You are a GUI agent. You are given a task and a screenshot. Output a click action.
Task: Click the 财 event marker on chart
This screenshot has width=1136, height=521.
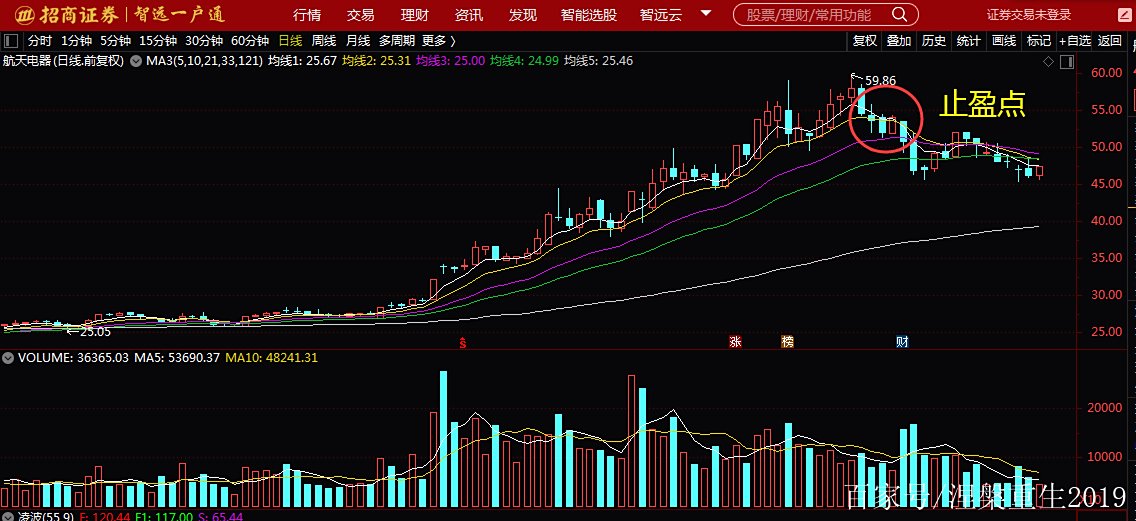coord(901,342)
